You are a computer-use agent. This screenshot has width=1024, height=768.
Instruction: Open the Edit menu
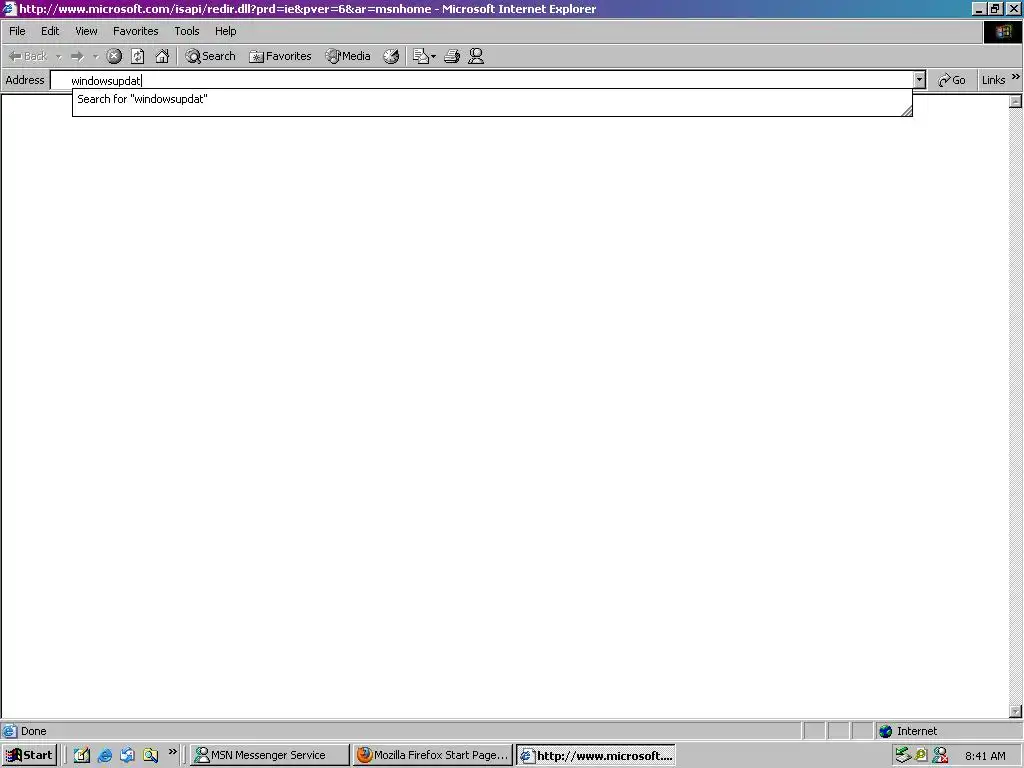click(50, 31)
